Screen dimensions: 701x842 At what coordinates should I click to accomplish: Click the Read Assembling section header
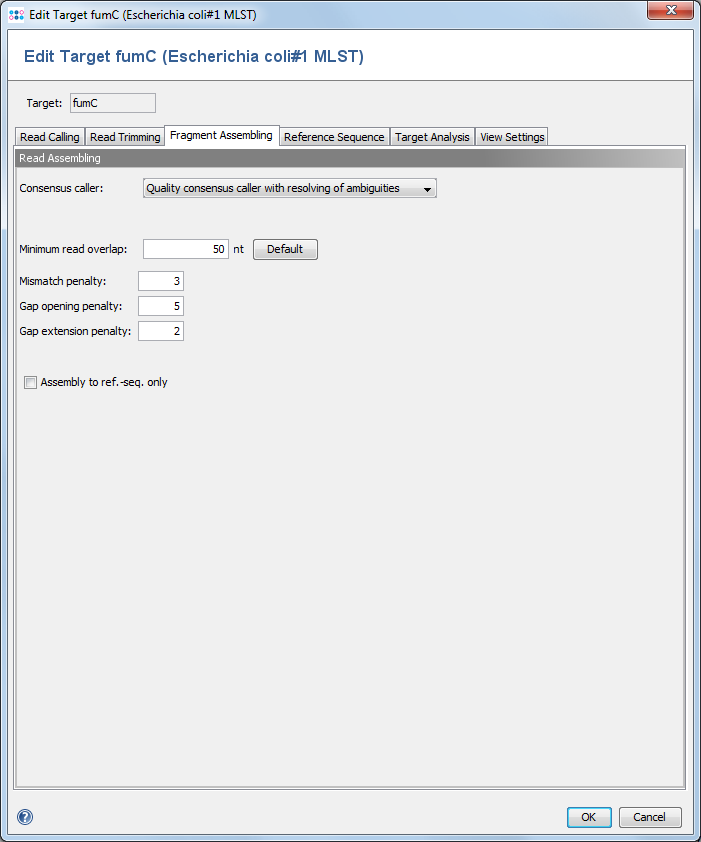pos(350,158)
